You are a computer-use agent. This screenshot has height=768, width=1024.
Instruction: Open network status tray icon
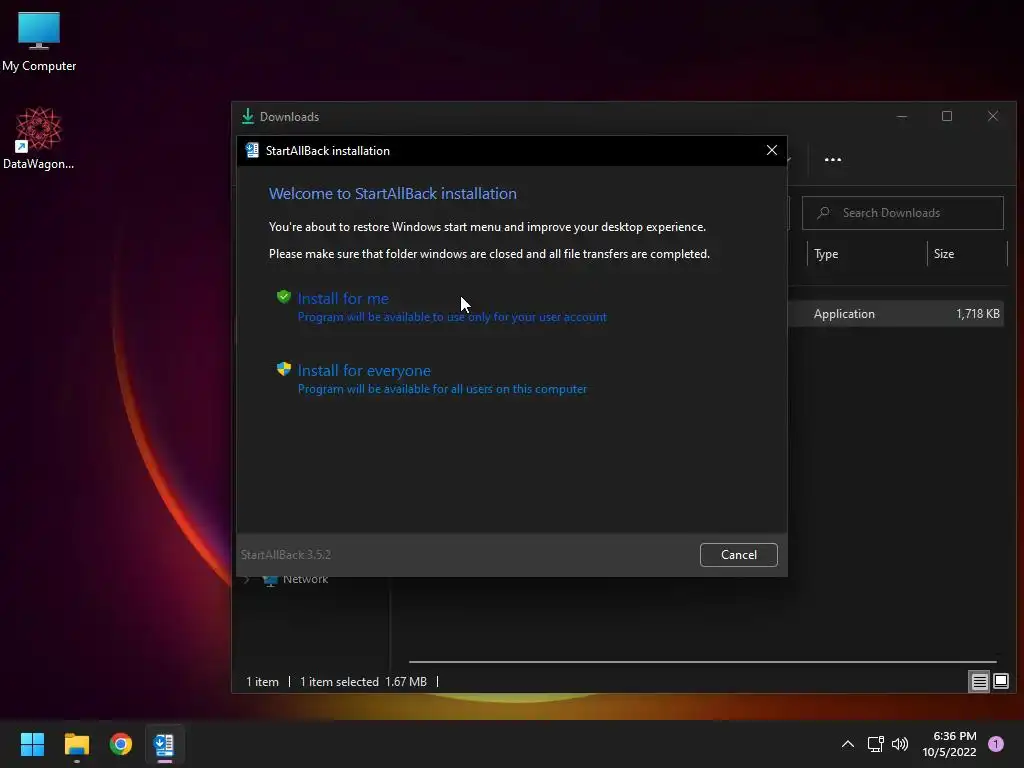pyautogui.click(x=875, y=744)
